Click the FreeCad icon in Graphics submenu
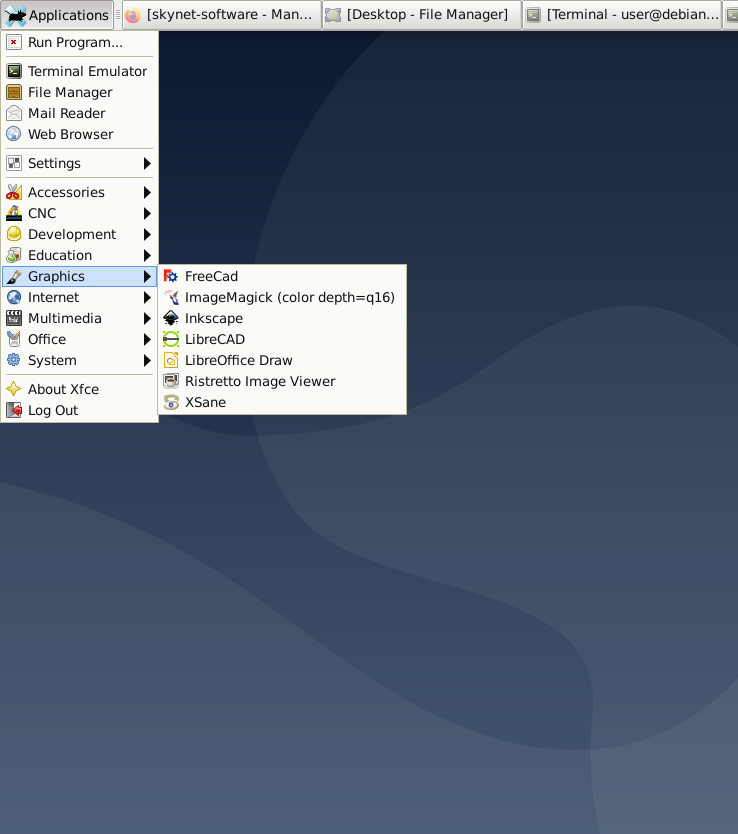 pyautogui.click(x=171, y=276)
